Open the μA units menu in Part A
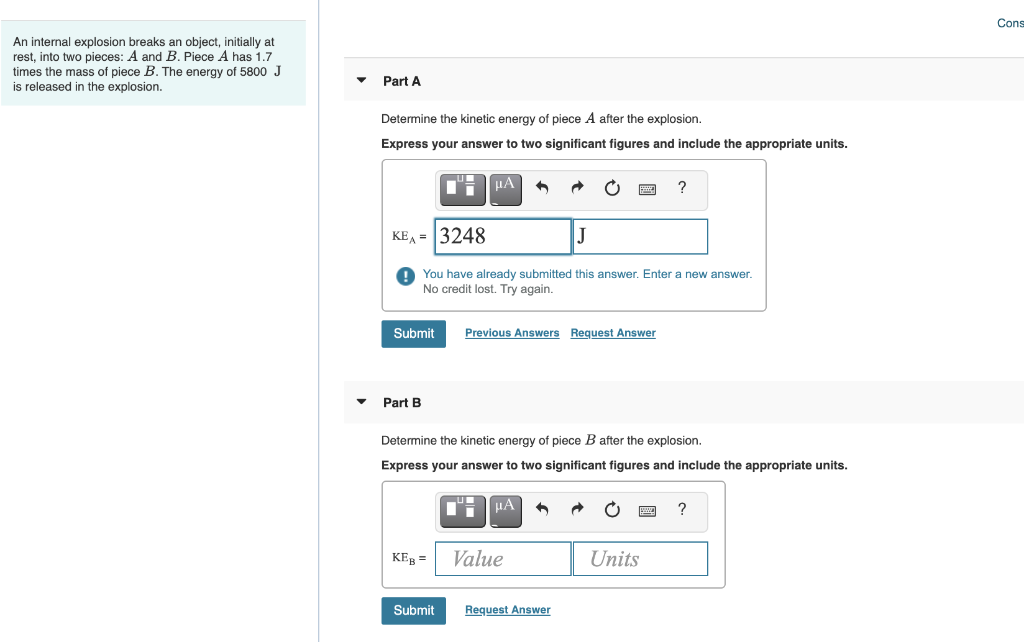 (505, 189)
